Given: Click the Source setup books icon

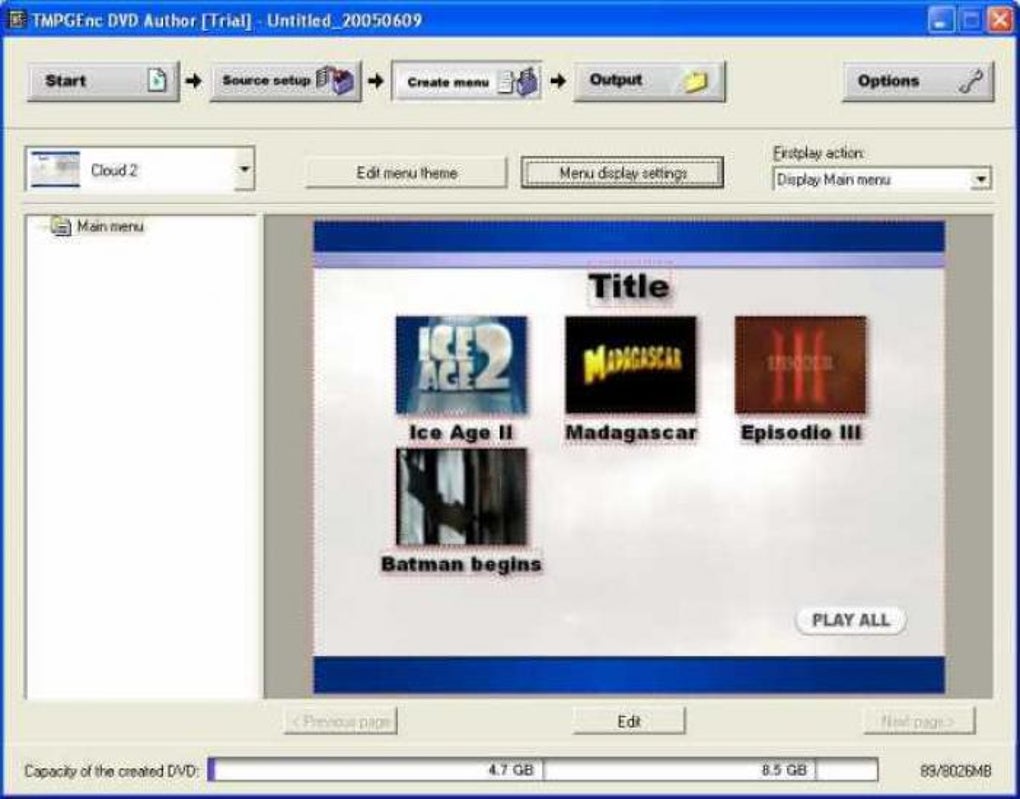Looking at the screenshot, I should 335,81.
